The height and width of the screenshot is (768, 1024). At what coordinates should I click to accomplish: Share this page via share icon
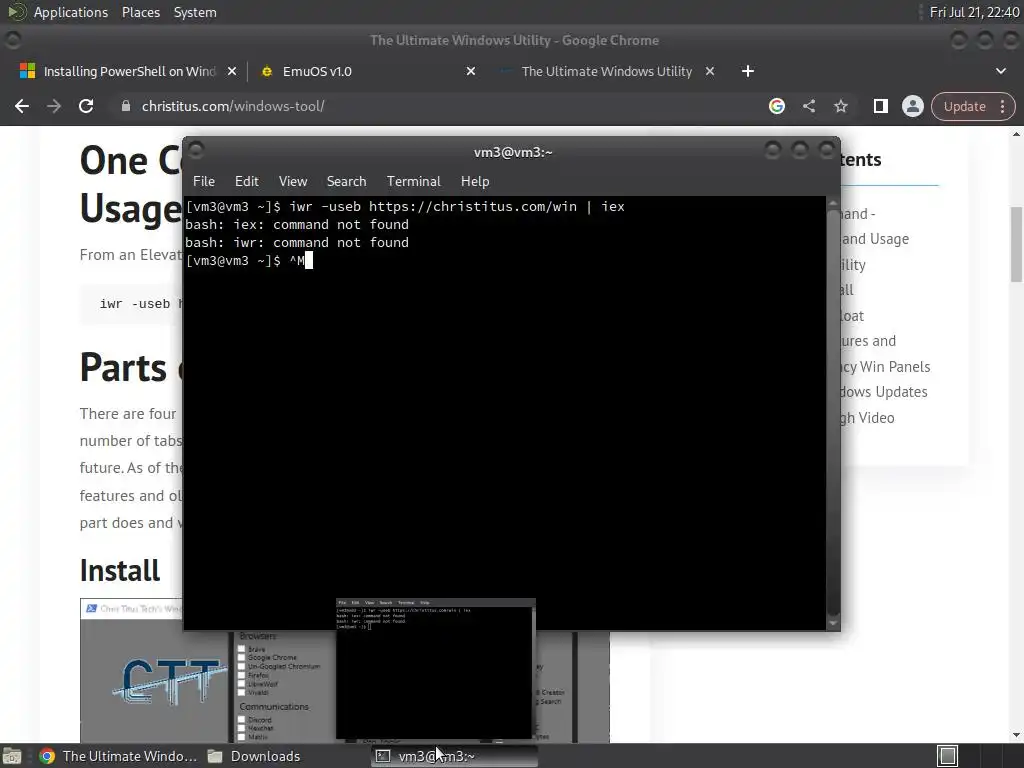(809, 106)
